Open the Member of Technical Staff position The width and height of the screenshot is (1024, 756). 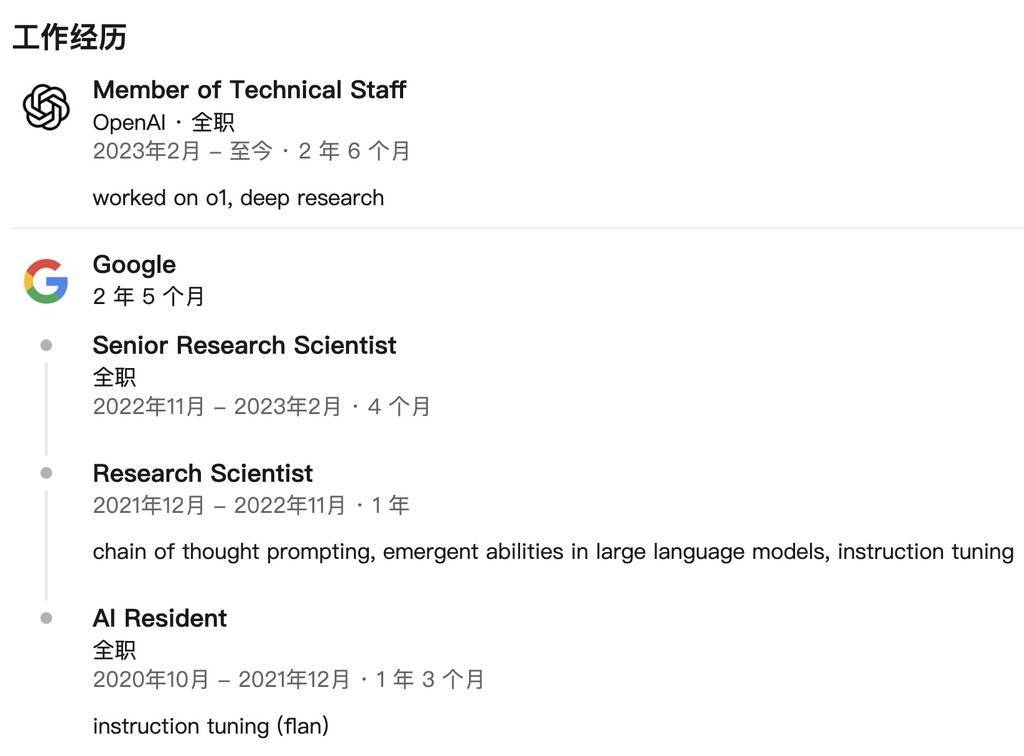[x=249, y=90]
